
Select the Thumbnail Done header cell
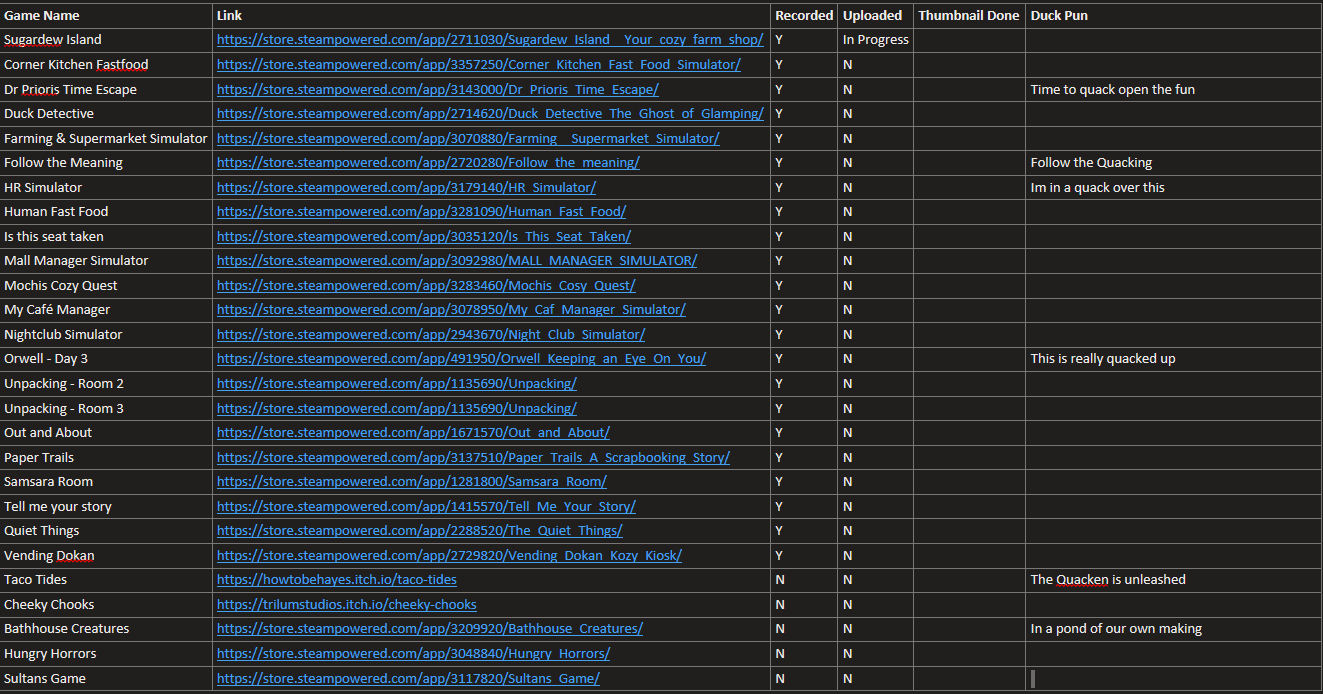pyautogui.click(x=968, y=16)
